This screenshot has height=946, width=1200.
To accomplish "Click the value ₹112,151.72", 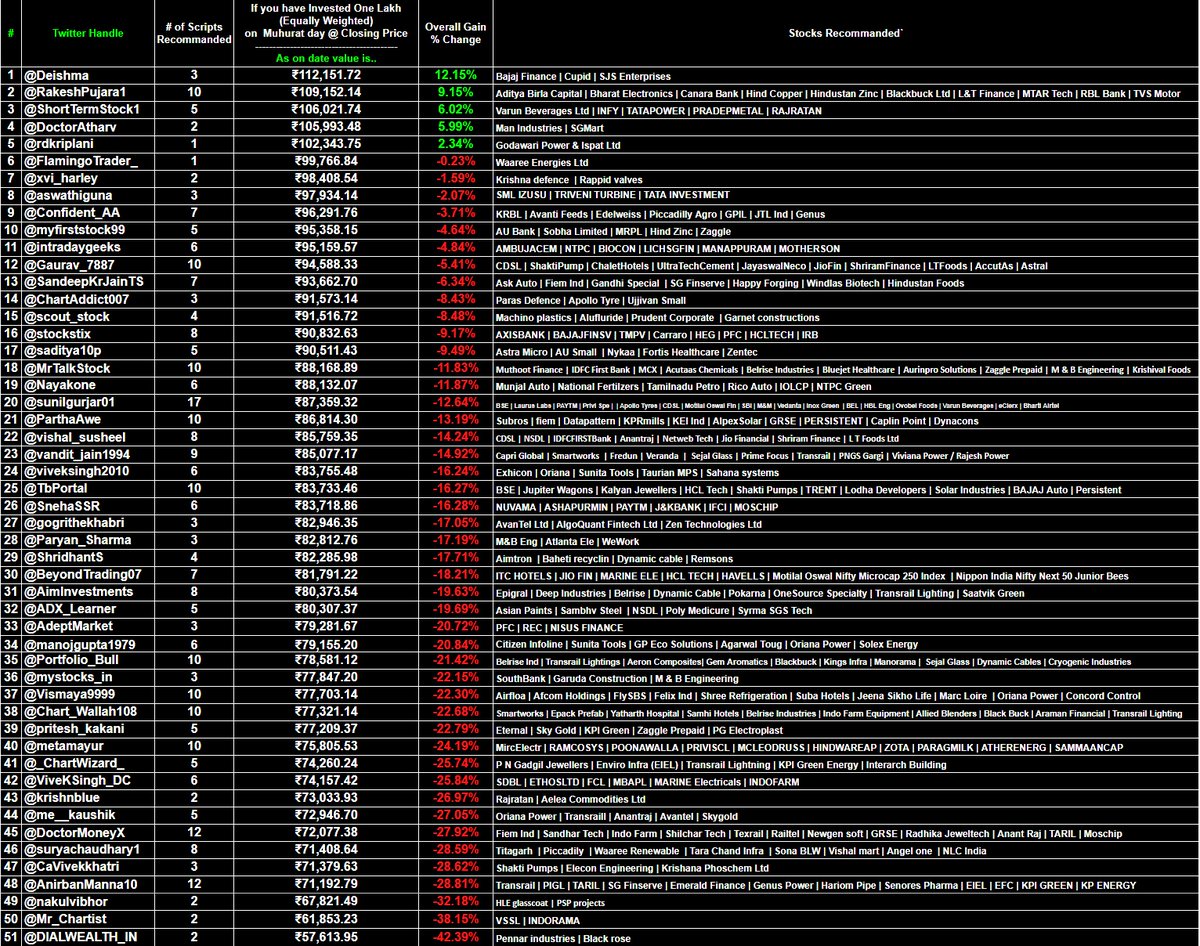I will tap(325, 76).
